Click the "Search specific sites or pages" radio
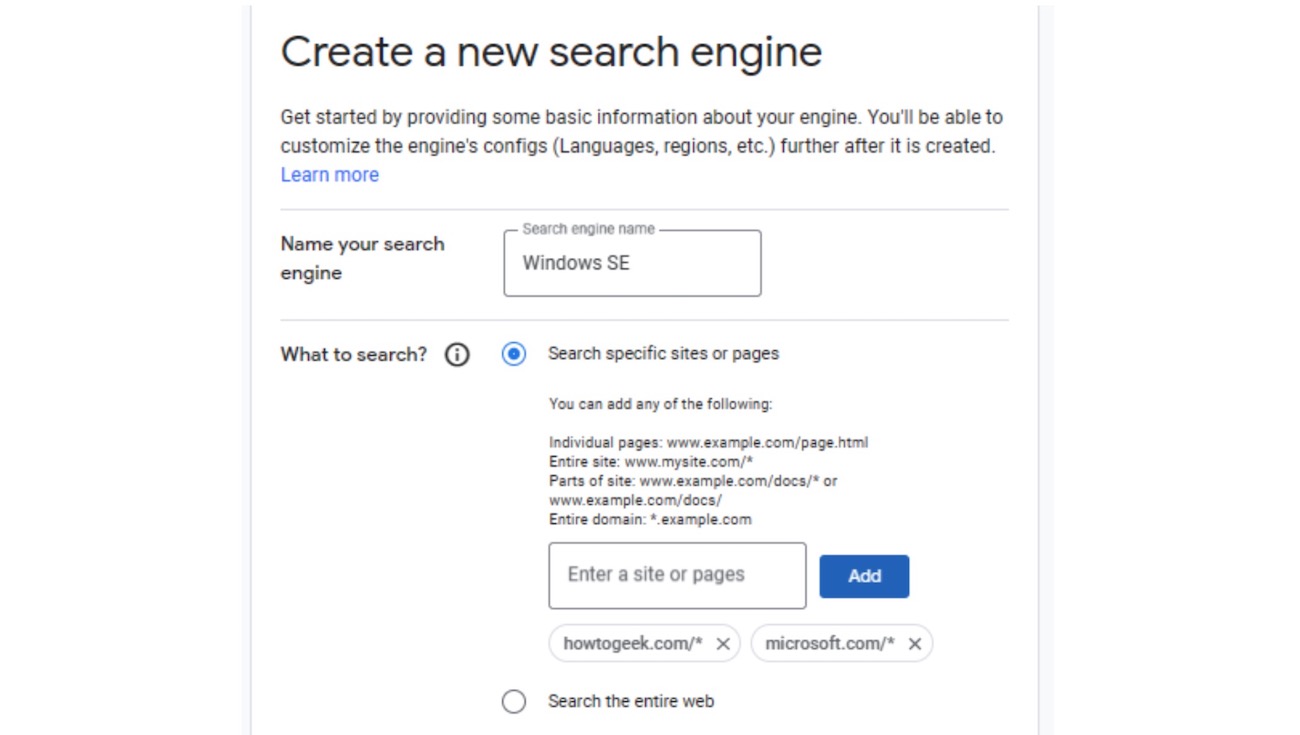Screen dimensions: 1300x735 (x=514, y=354)
